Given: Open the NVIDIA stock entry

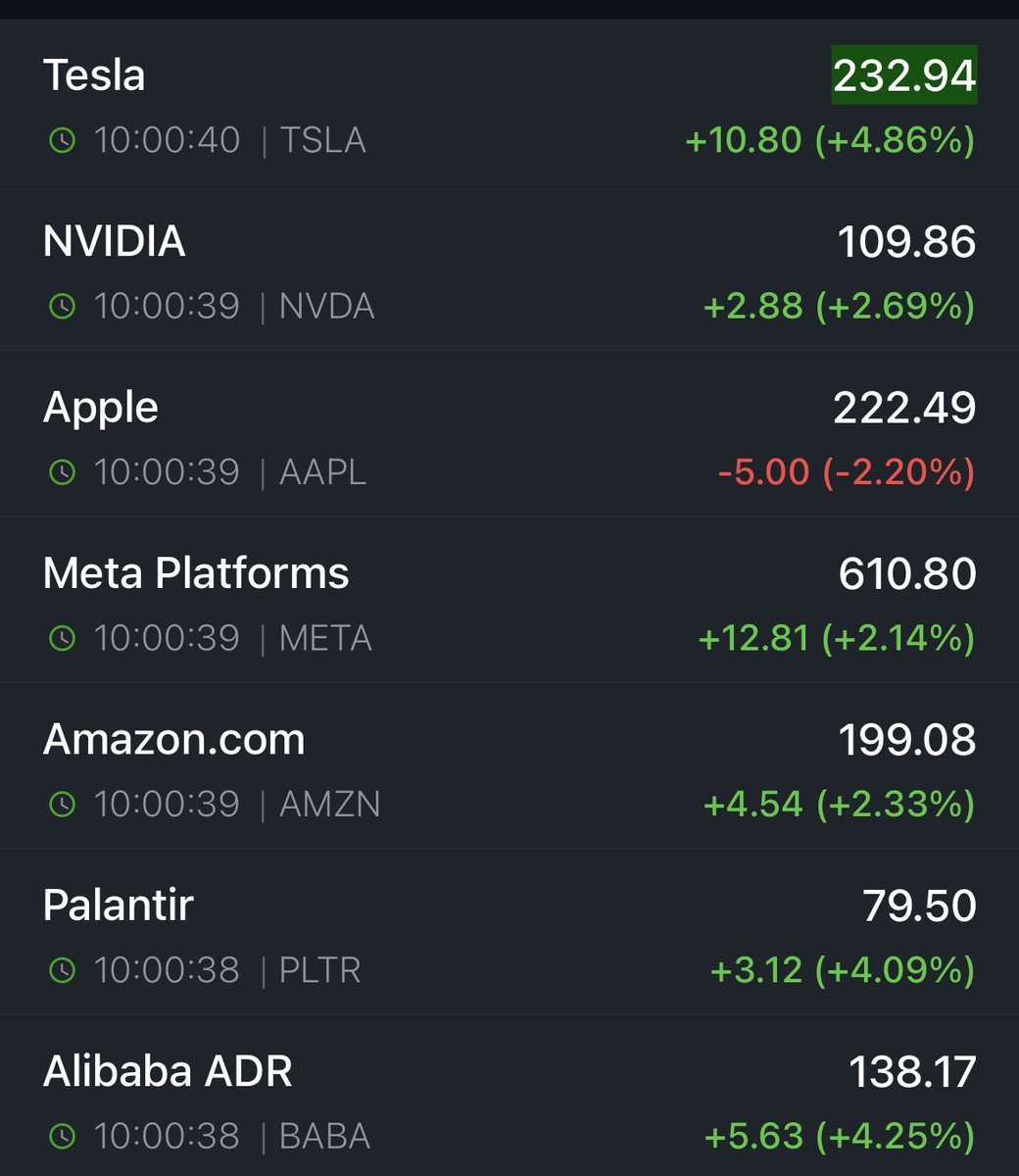Looking at the screenshot, I should point(114,241).
